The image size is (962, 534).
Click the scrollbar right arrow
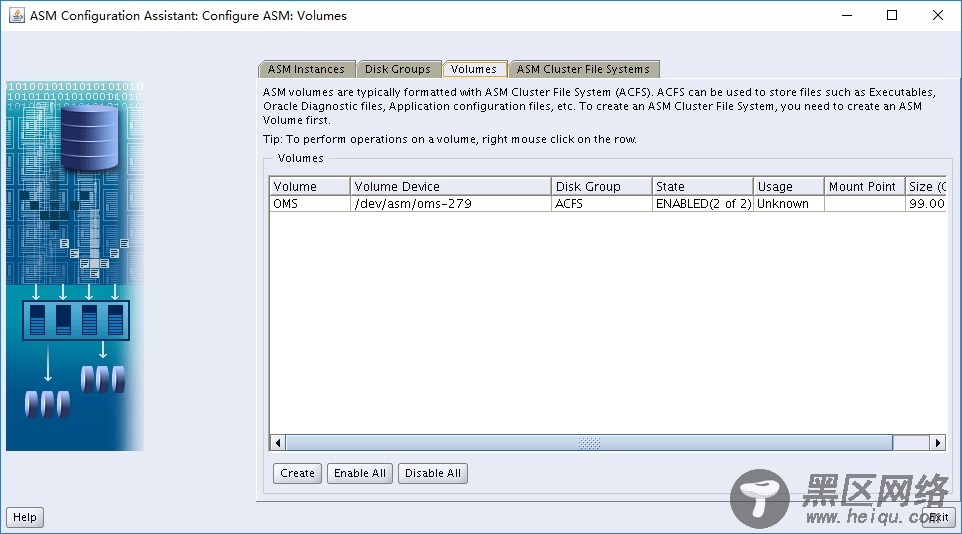(937, 443)
